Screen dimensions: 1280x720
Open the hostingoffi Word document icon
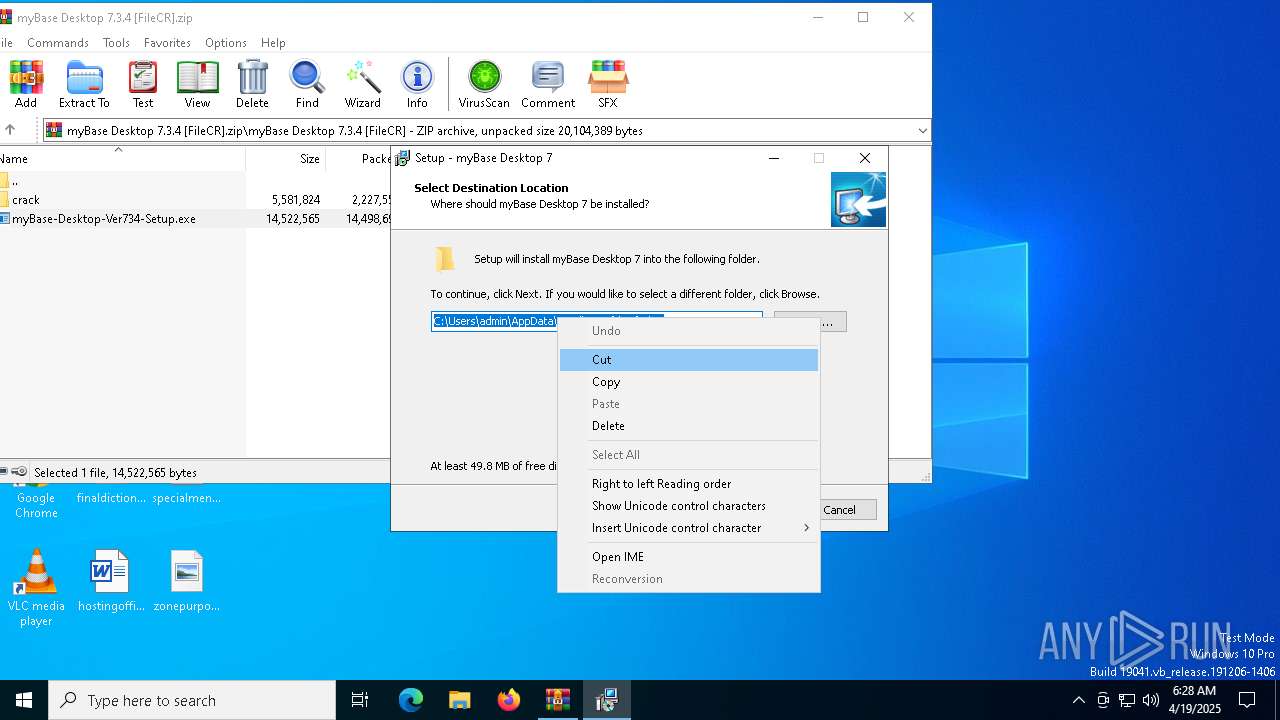[111, 581]
